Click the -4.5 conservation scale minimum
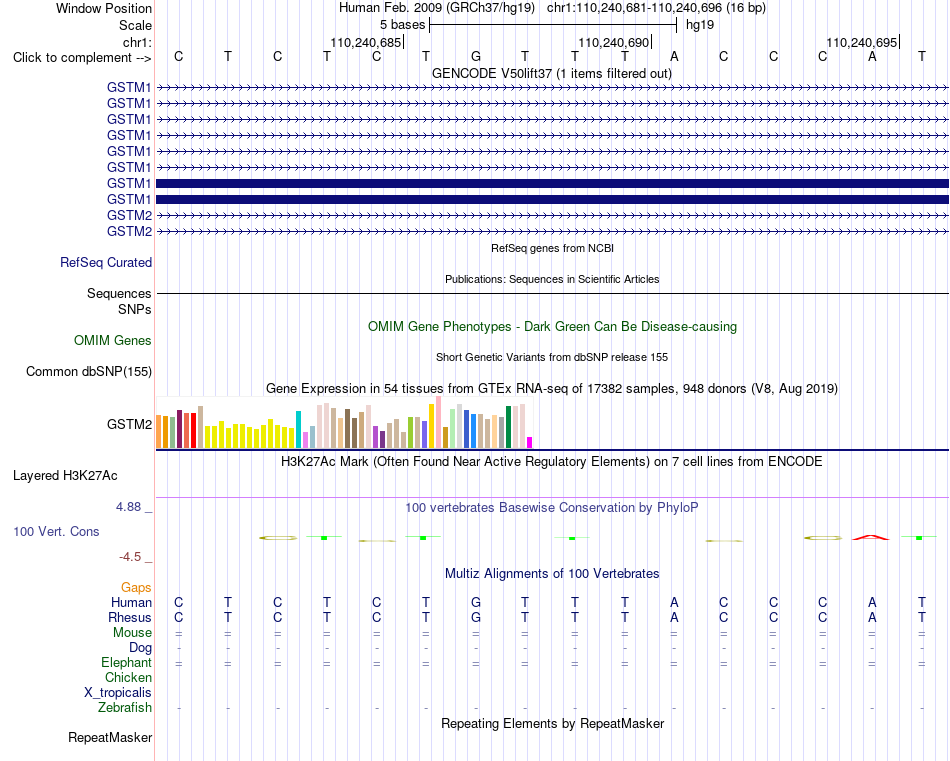Image resolution: width=950 pixels, height=761 pixels. 130,556
